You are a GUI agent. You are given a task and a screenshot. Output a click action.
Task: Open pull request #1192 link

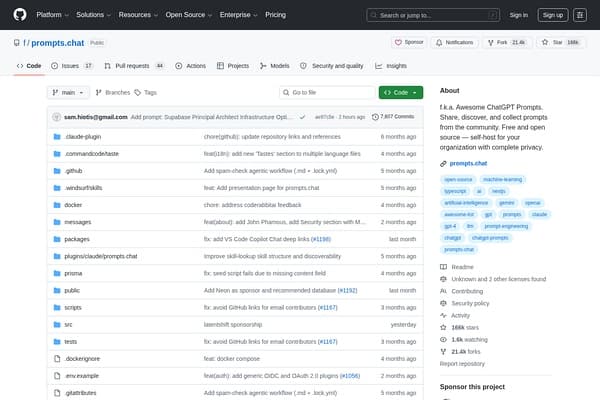[347, 291]
